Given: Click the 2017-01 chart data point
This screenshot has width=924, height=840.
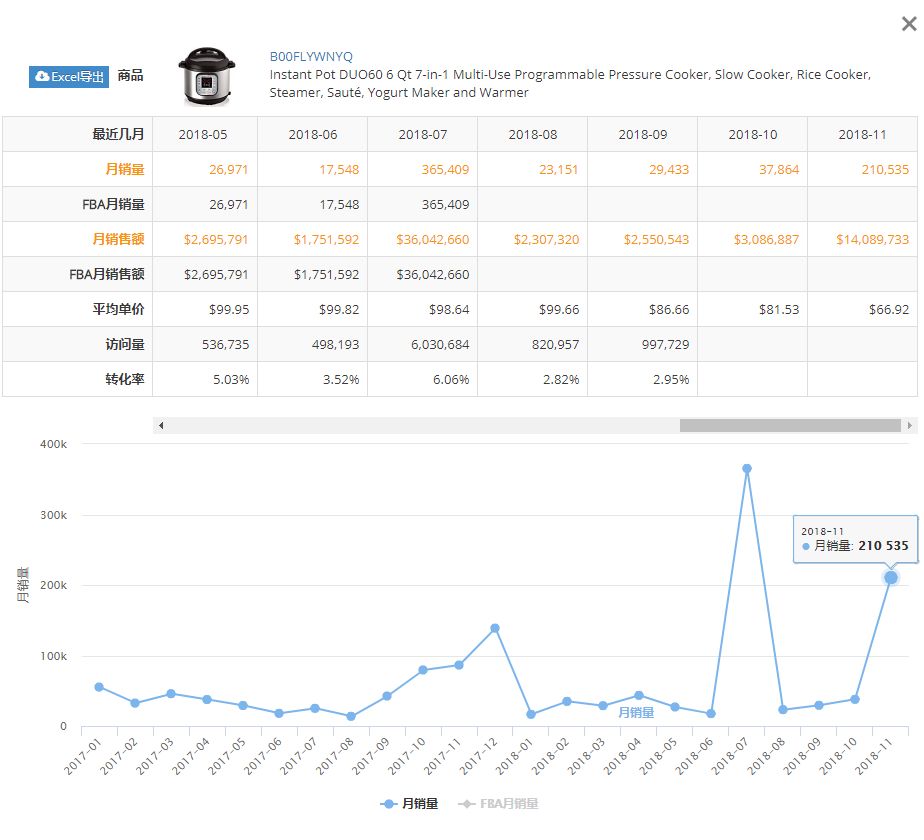Looking at the screenshot, I should click(99, 687).
